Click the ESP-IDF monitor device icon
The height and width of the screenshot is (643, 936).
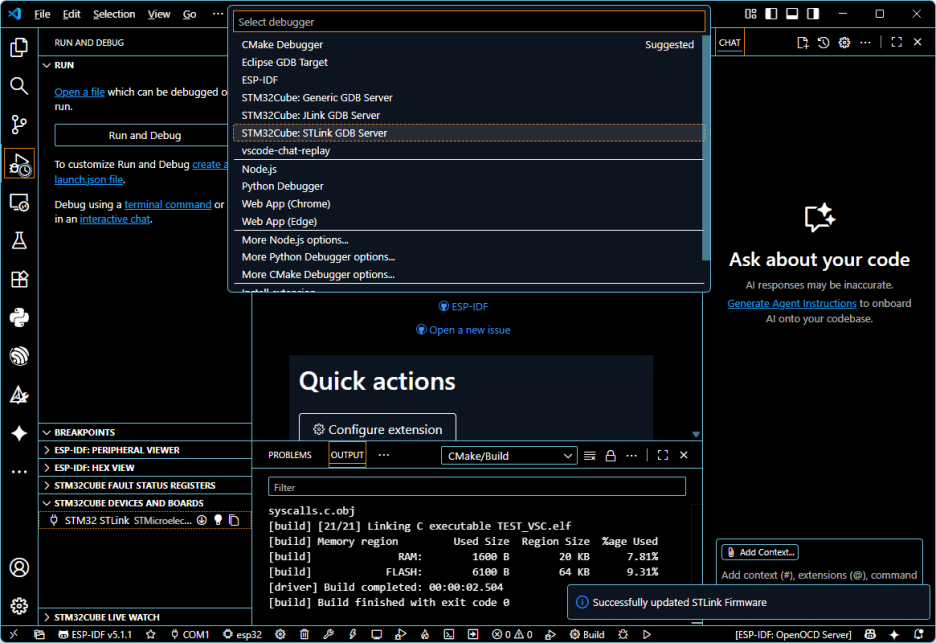377,634
